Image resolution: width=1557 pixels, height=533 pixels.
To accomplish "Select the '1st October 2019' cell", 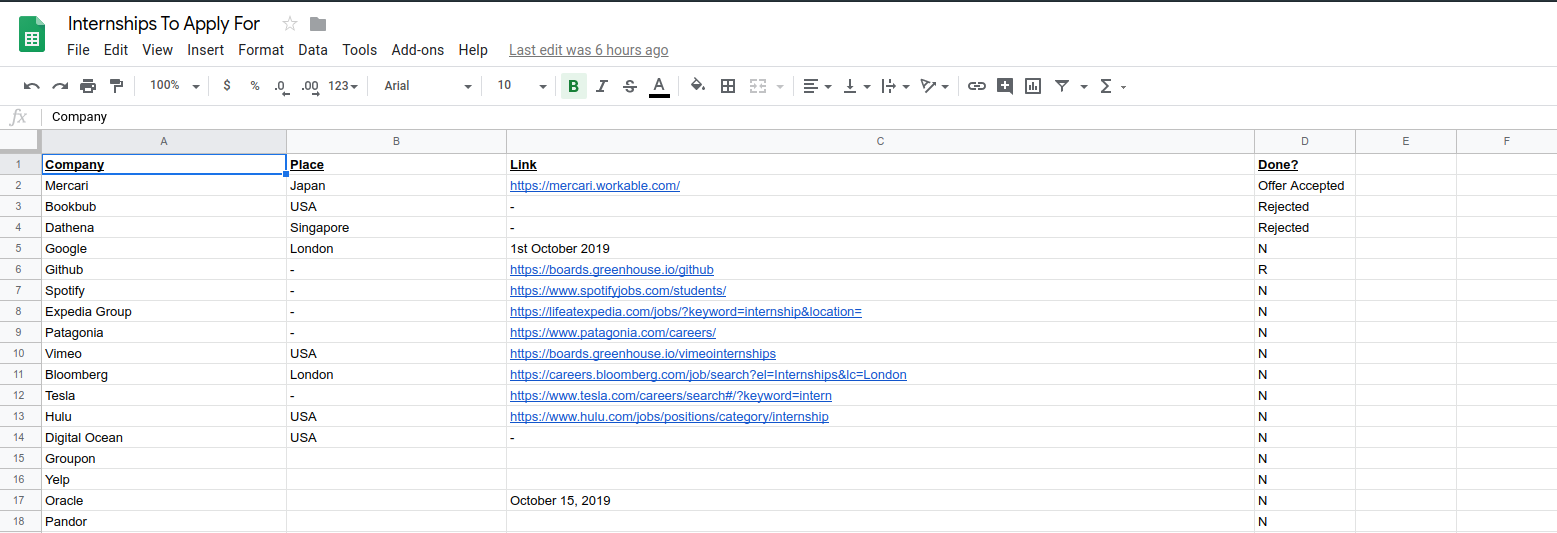I will 880,249.
